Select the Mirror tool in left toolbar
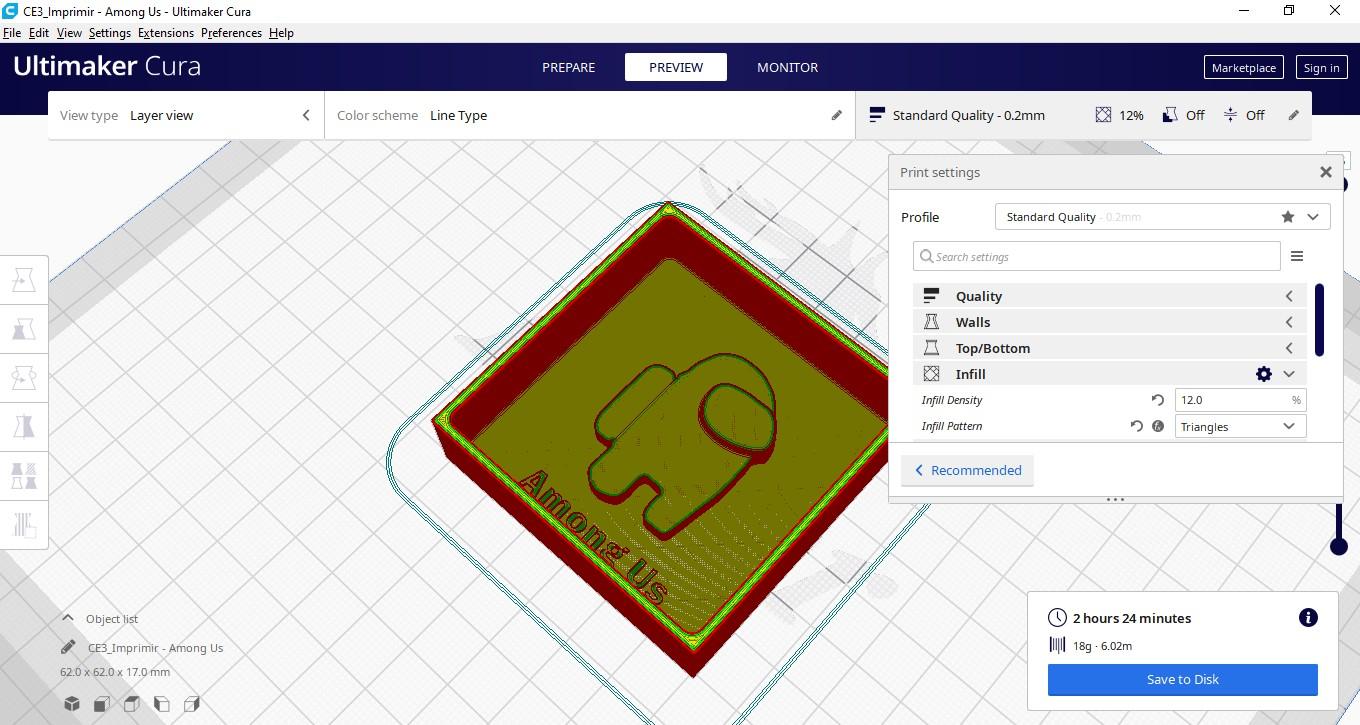The image size is (1360, 725). 24,426
